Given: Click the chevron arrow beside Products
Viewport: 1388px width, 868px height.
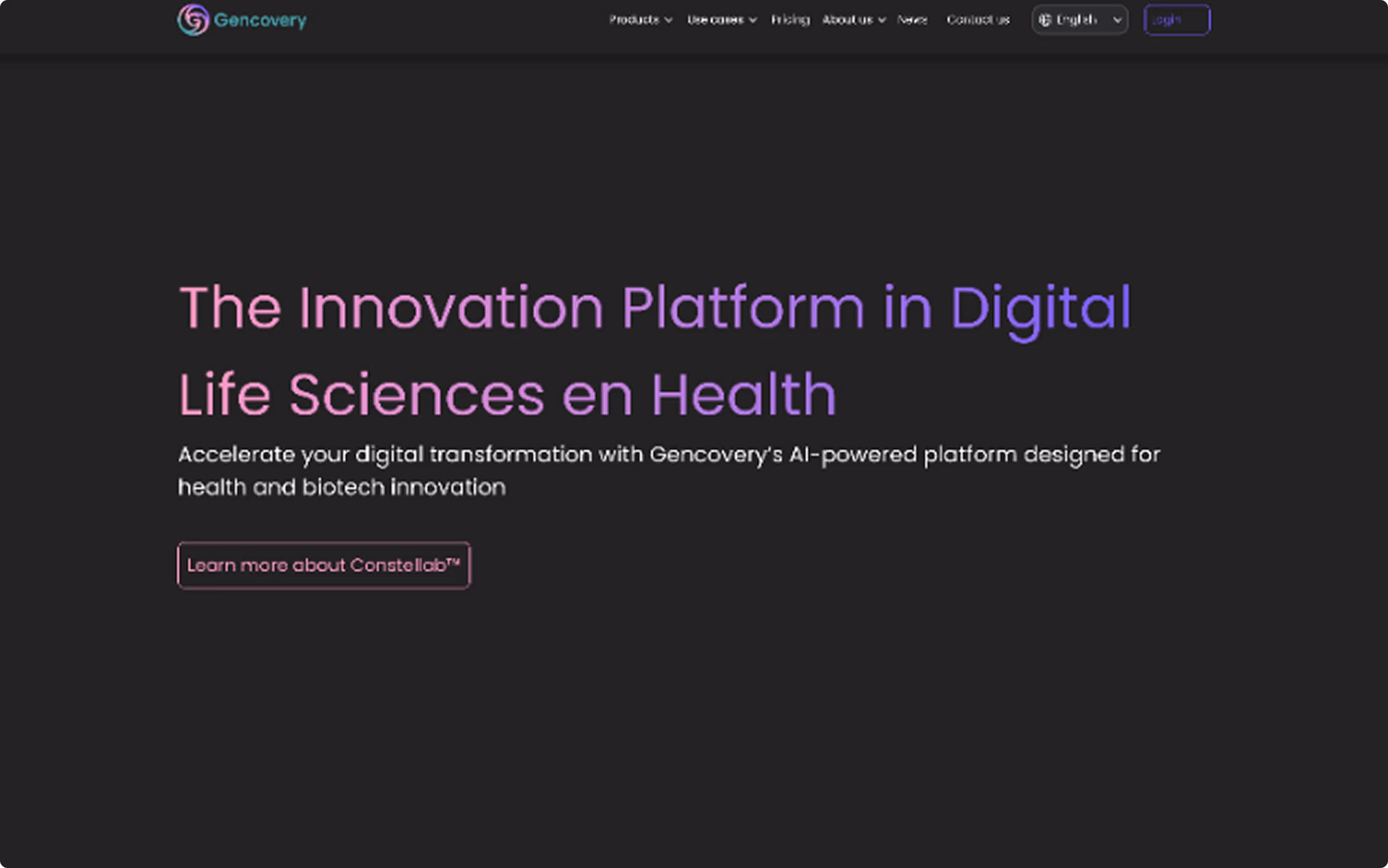Looking at the screenshot, I should point(668,20).
